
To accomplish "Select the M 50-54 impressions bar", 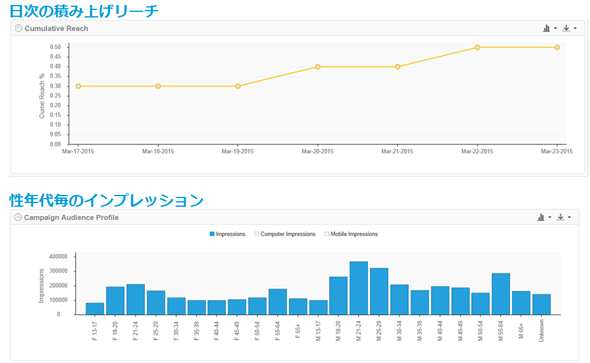I will pos(481,304).
